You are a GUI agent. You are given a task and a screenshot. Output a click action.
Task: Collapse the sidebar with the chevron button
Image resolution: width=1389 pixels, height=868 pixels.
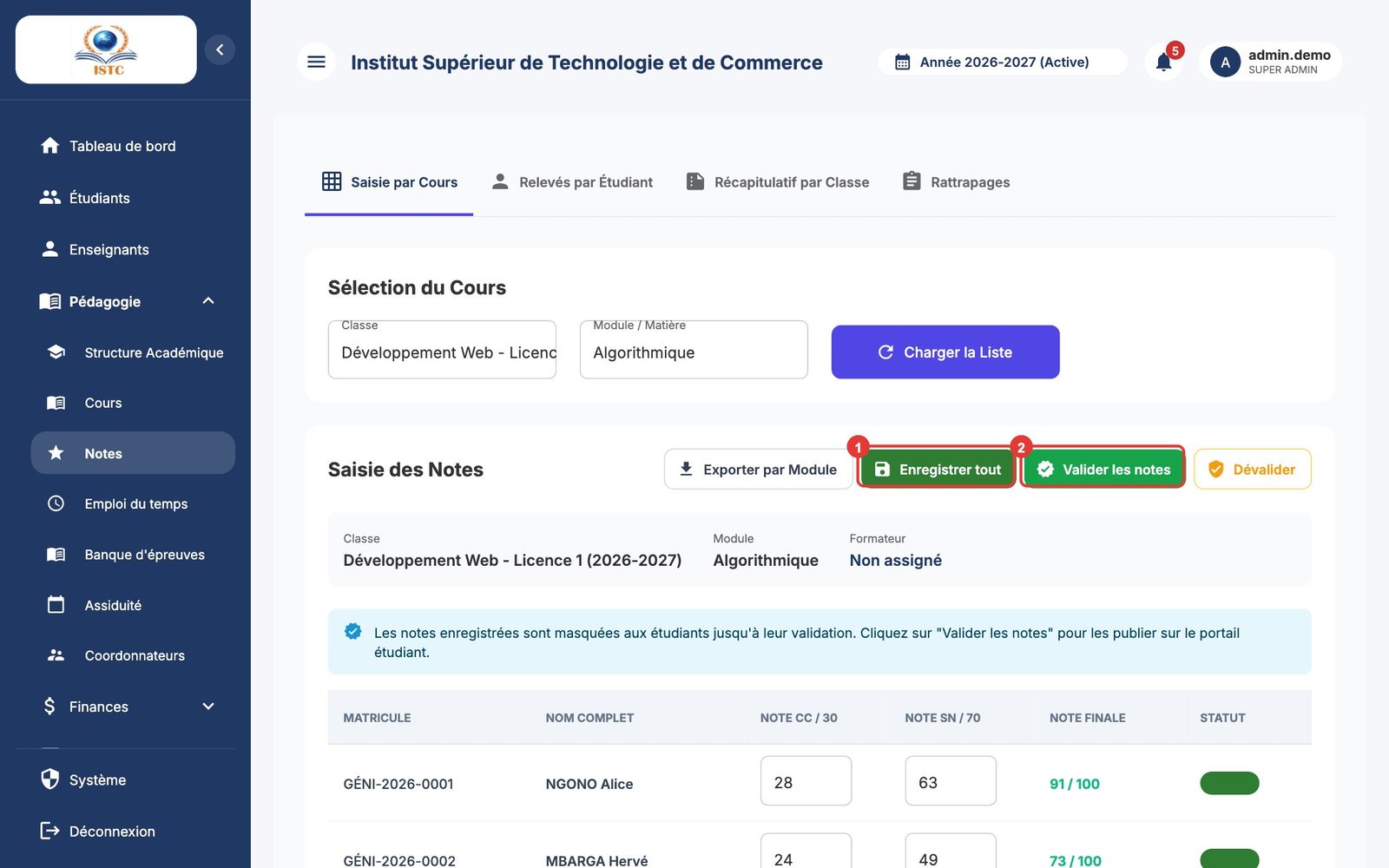[x=220, y=49]
